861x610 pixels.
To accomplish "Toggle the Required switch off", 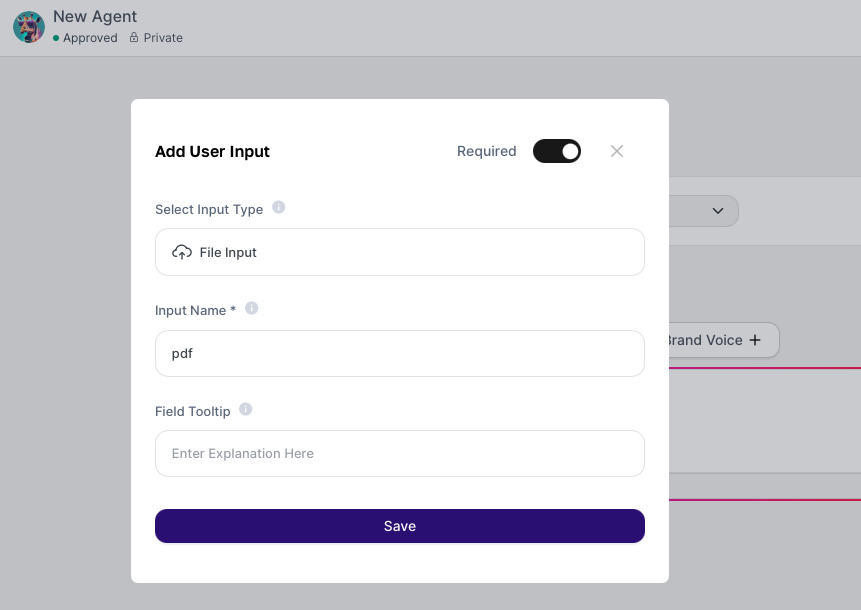I will coord(557,151).
